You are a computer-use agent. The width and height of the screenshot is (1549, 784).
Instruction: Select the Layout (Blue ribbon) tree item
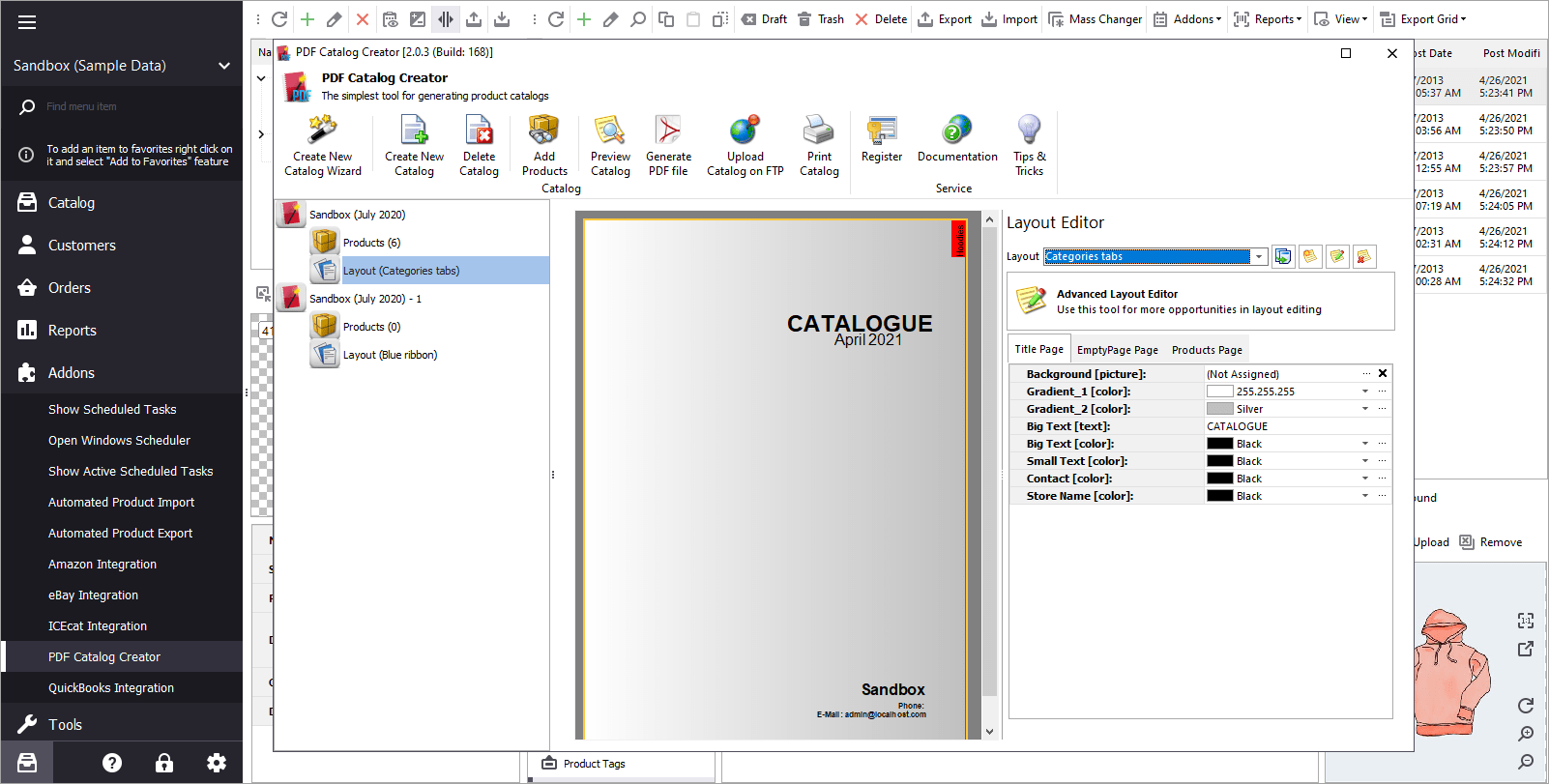[x=390, y=355]
